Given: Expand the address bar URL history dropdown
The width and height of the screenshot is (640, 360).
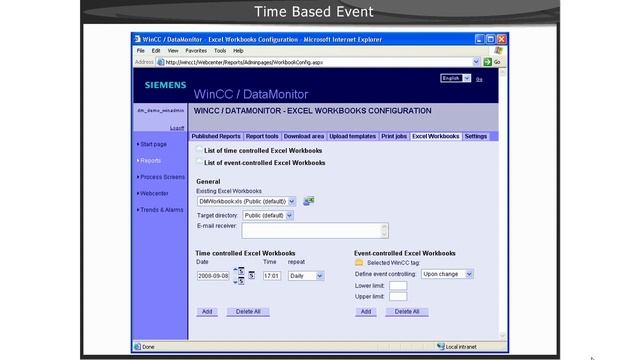Looking at the screenshot, I should [476, 62].
